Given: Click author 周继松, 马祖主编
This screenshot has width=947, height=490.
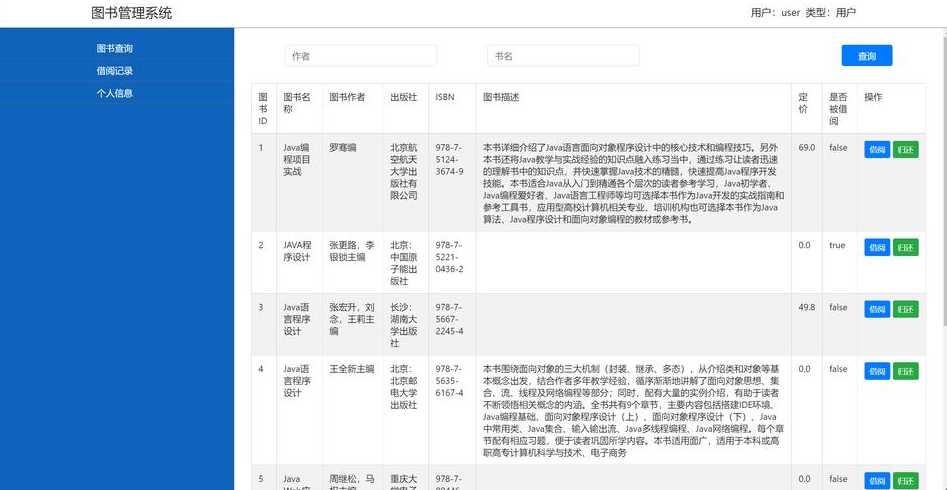Looking at the screenshot, I should click(352, 482).
